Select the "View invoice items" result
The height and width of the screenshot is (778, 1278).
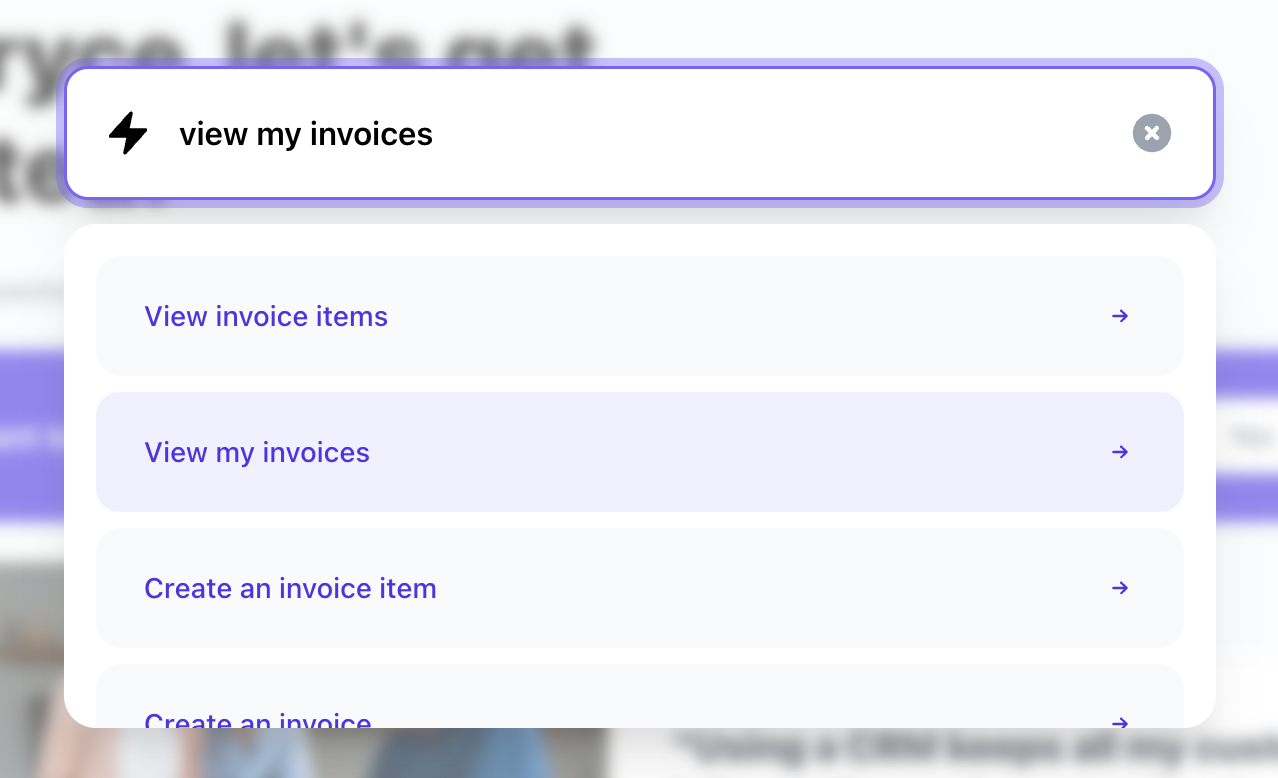[x=266, y=316]
